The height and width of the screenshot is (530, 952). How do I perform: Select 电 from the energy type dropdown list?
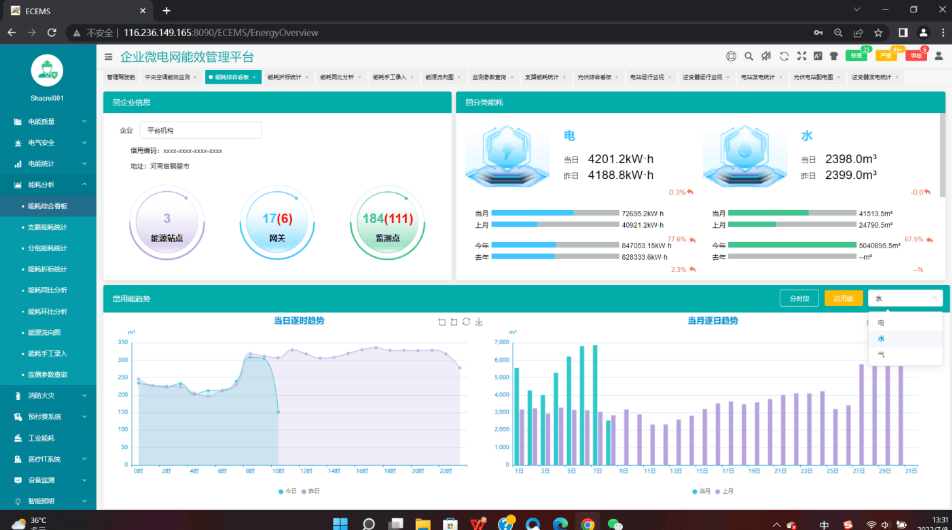[x=881, y=323]
